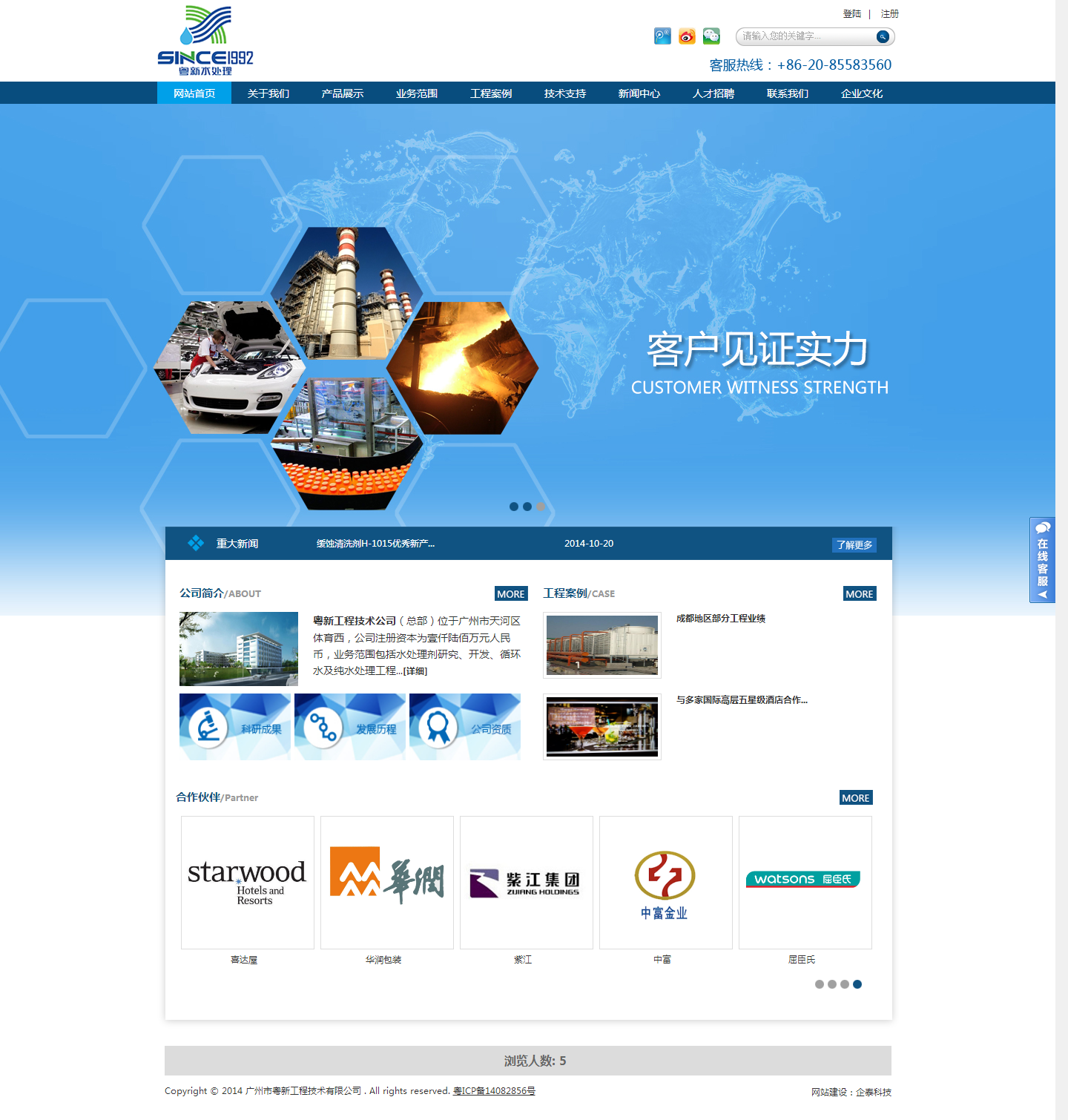
Task: Select the second partner pagination dot
Action: point(832,984)
